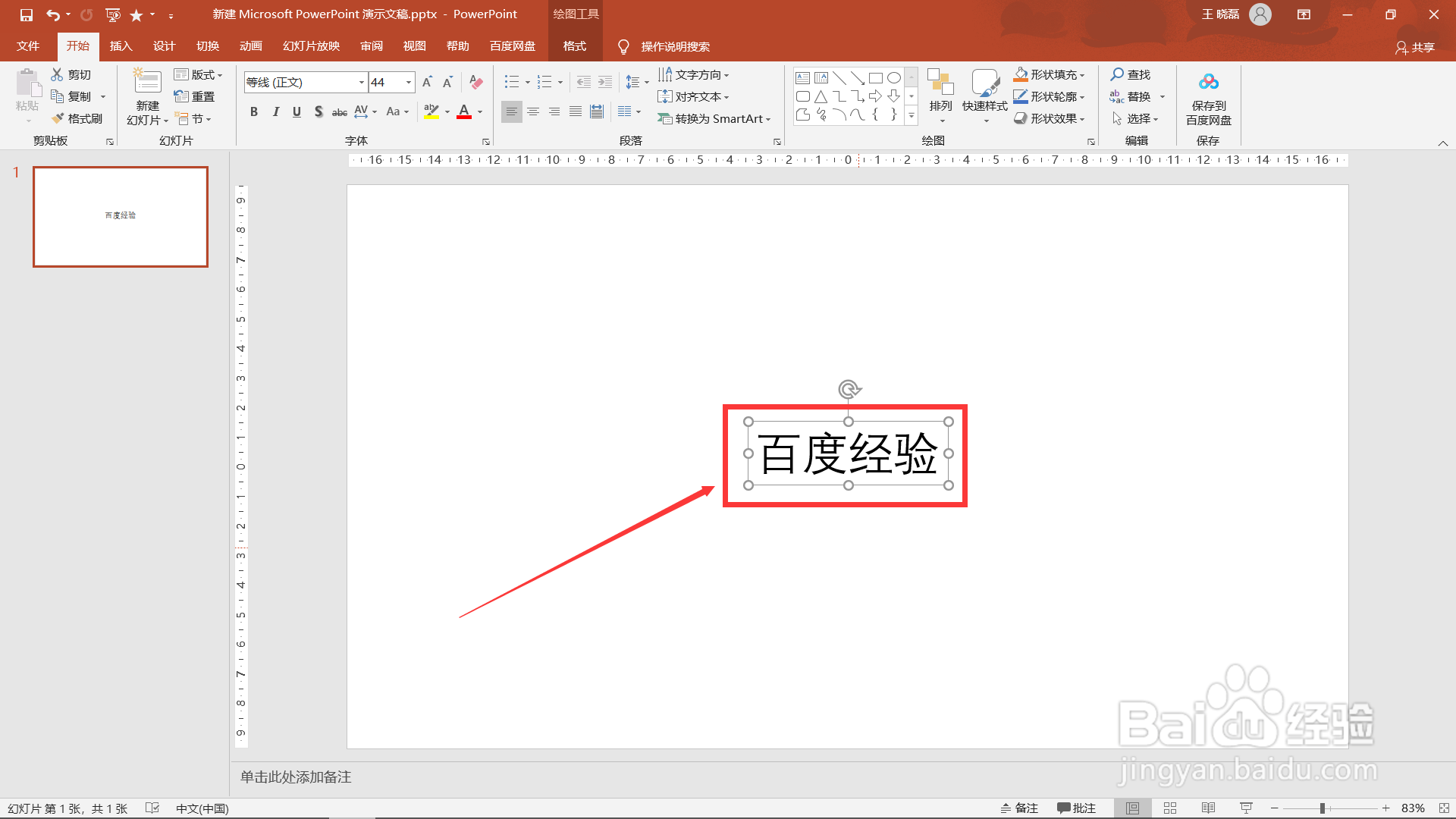Click the zoom slider handle in status bar
Image resolution: width=1456 pixels, height=819 pixels.
1322,808
